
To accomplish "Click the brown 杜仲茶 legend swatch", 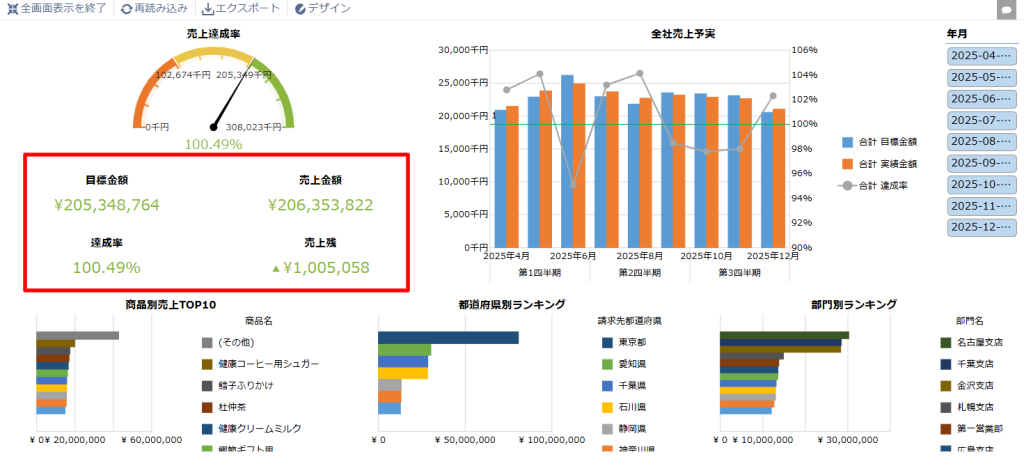I will (207, 407).
